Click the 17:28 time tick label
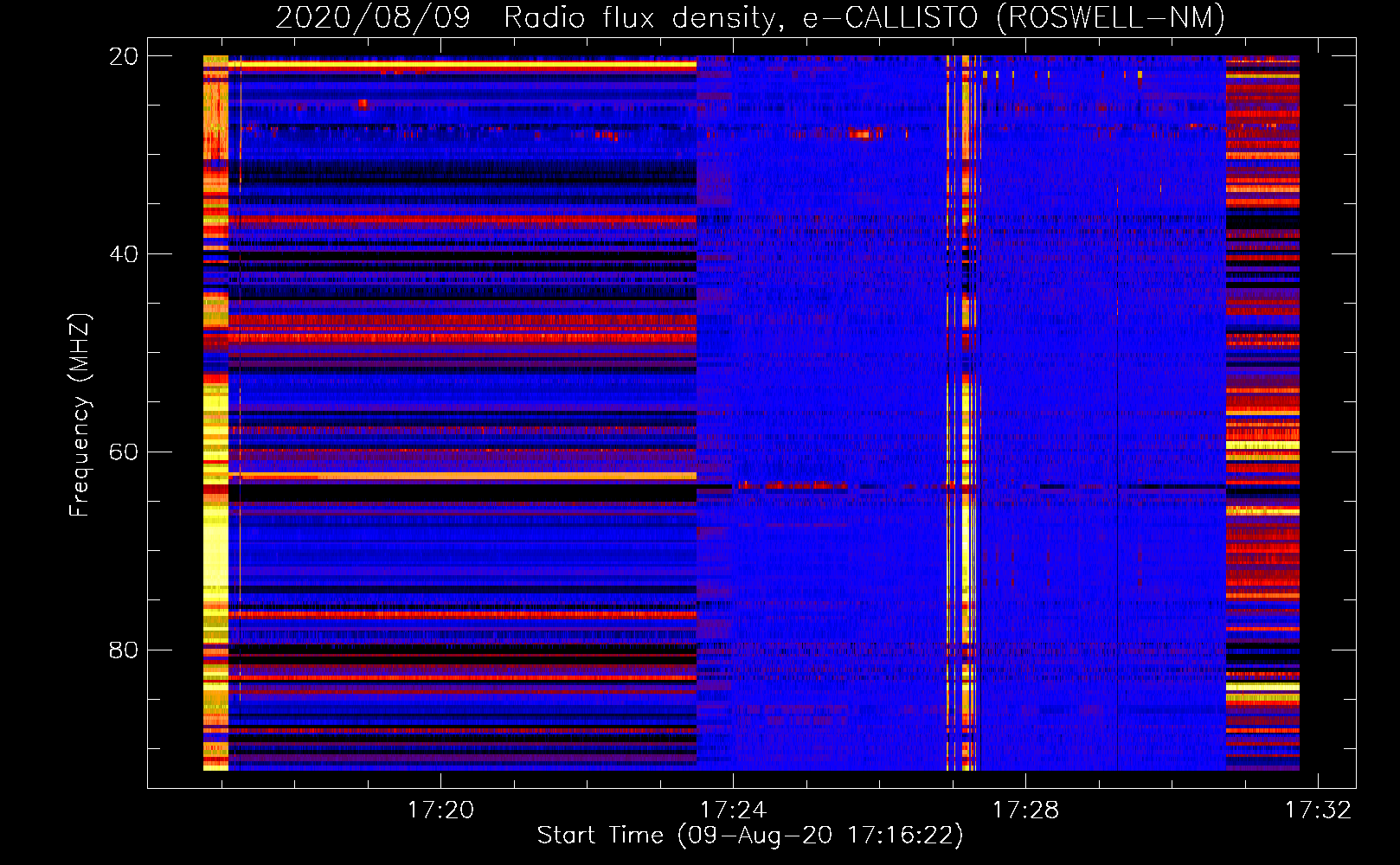 1025,810
